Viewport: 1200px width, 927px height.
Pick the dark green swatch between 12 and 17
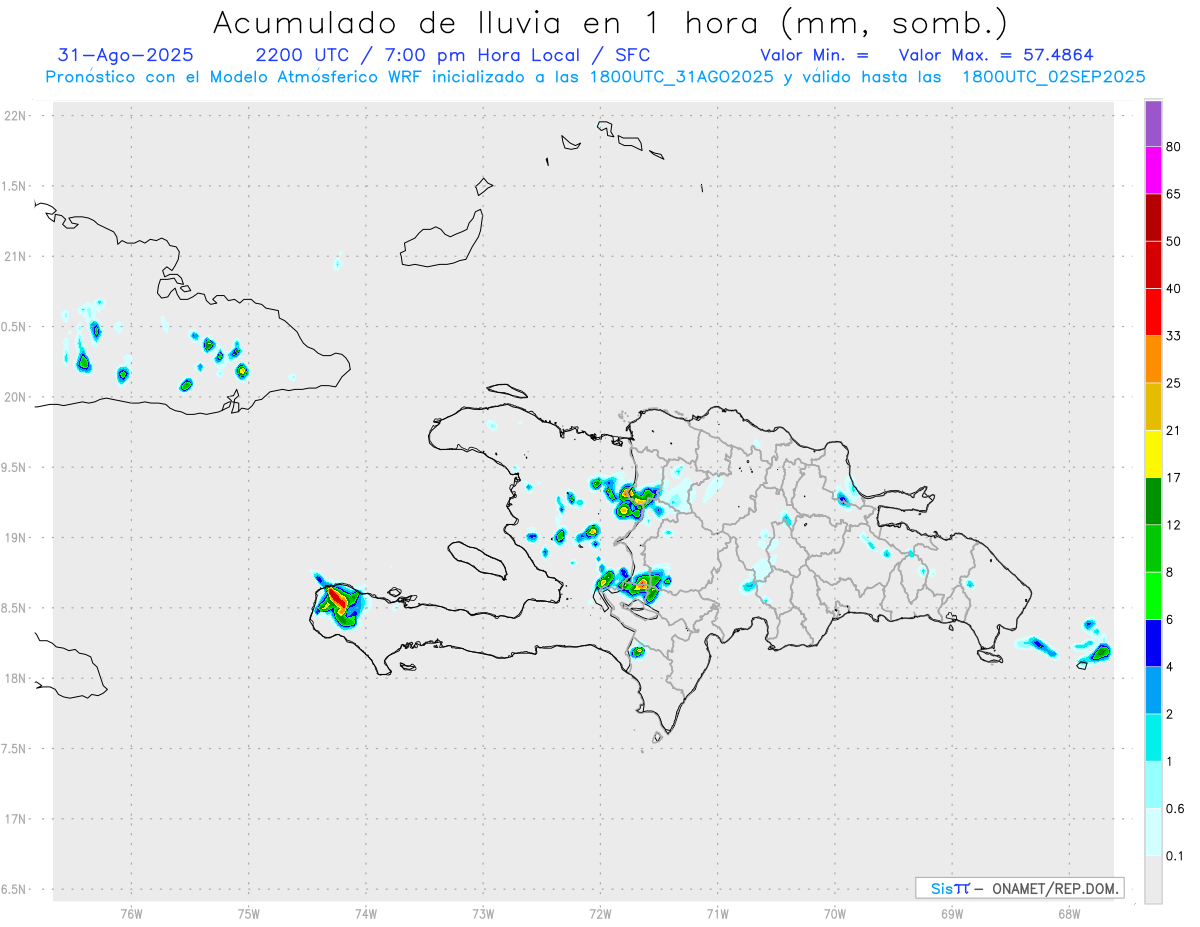point(1153,501)
